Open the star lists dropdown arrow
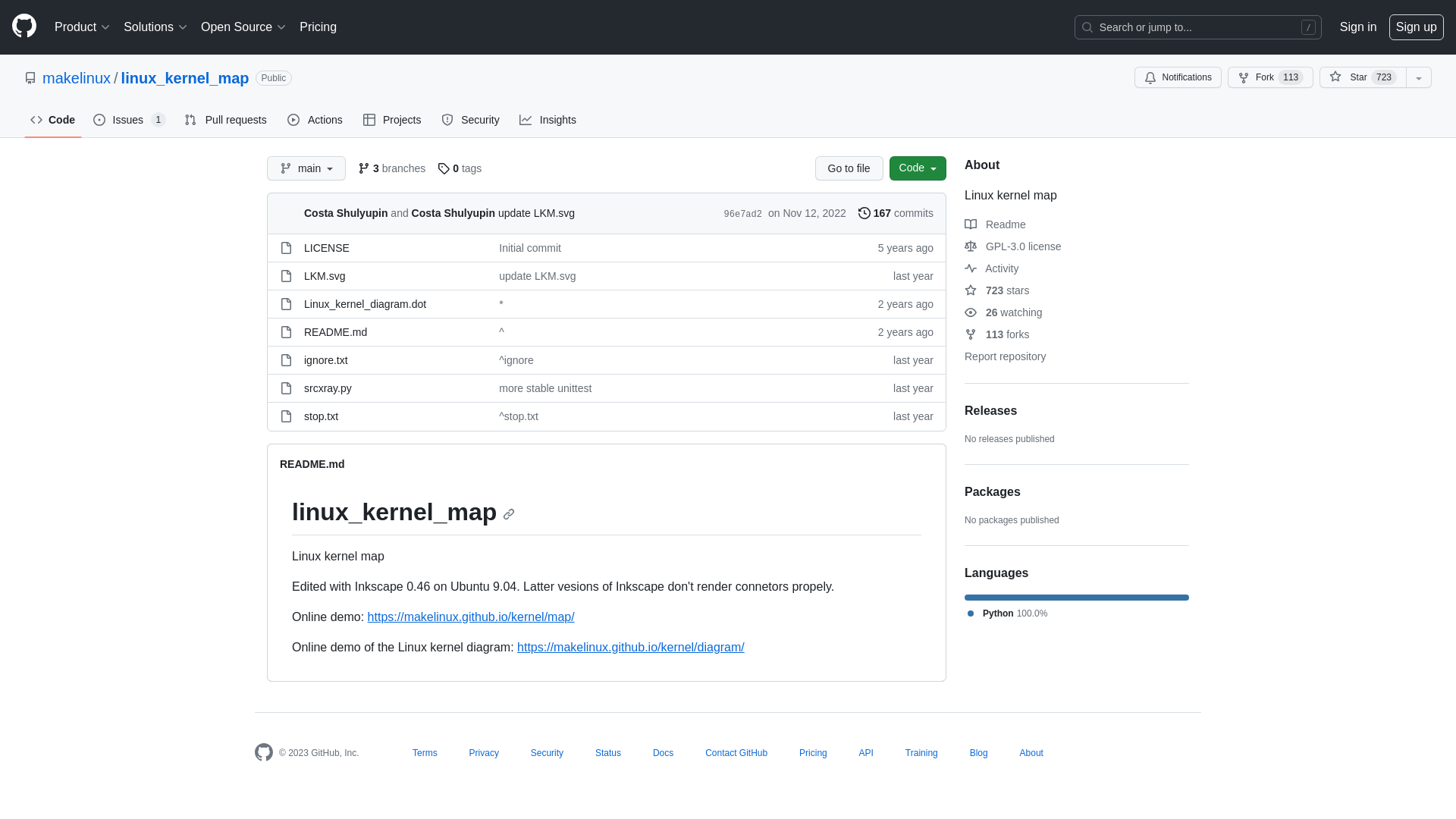This screenshot has width=1456, height=819. 1419,77
